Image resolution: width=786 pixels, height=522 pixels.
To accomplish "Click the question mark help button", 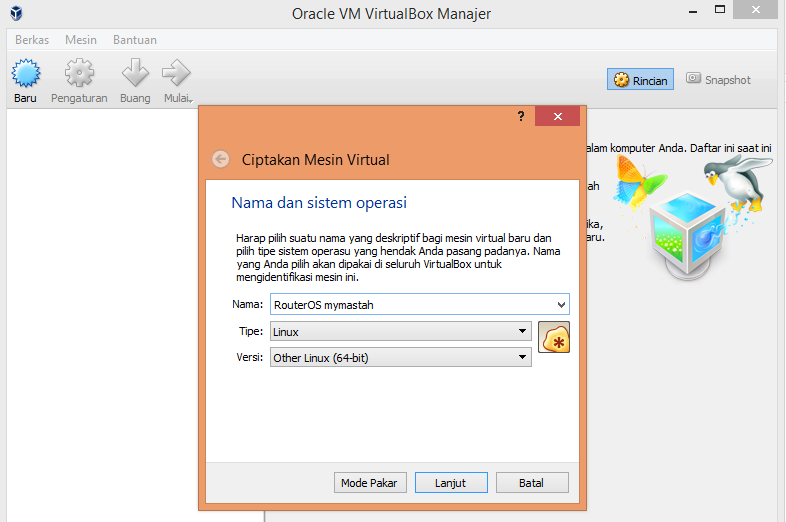I will 521,116.
